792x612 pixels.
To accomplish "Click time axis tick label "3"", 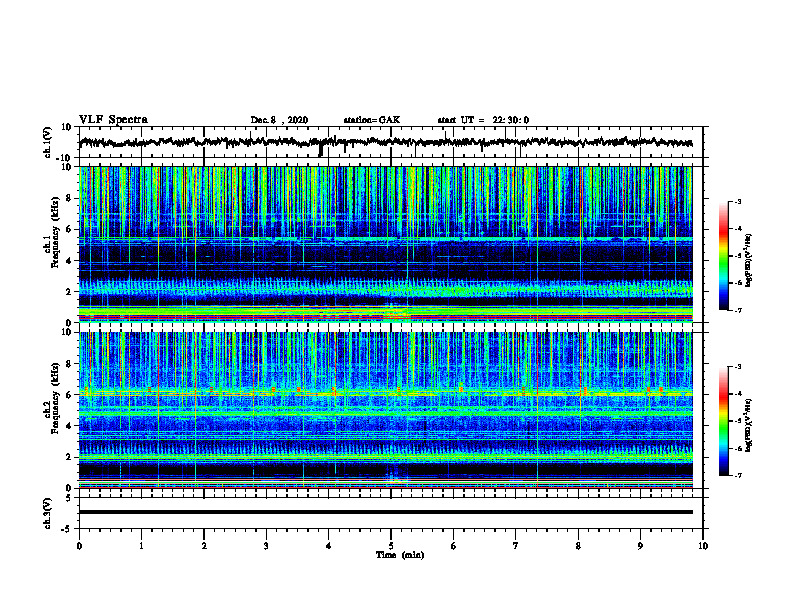I will [x=266, y=546].
